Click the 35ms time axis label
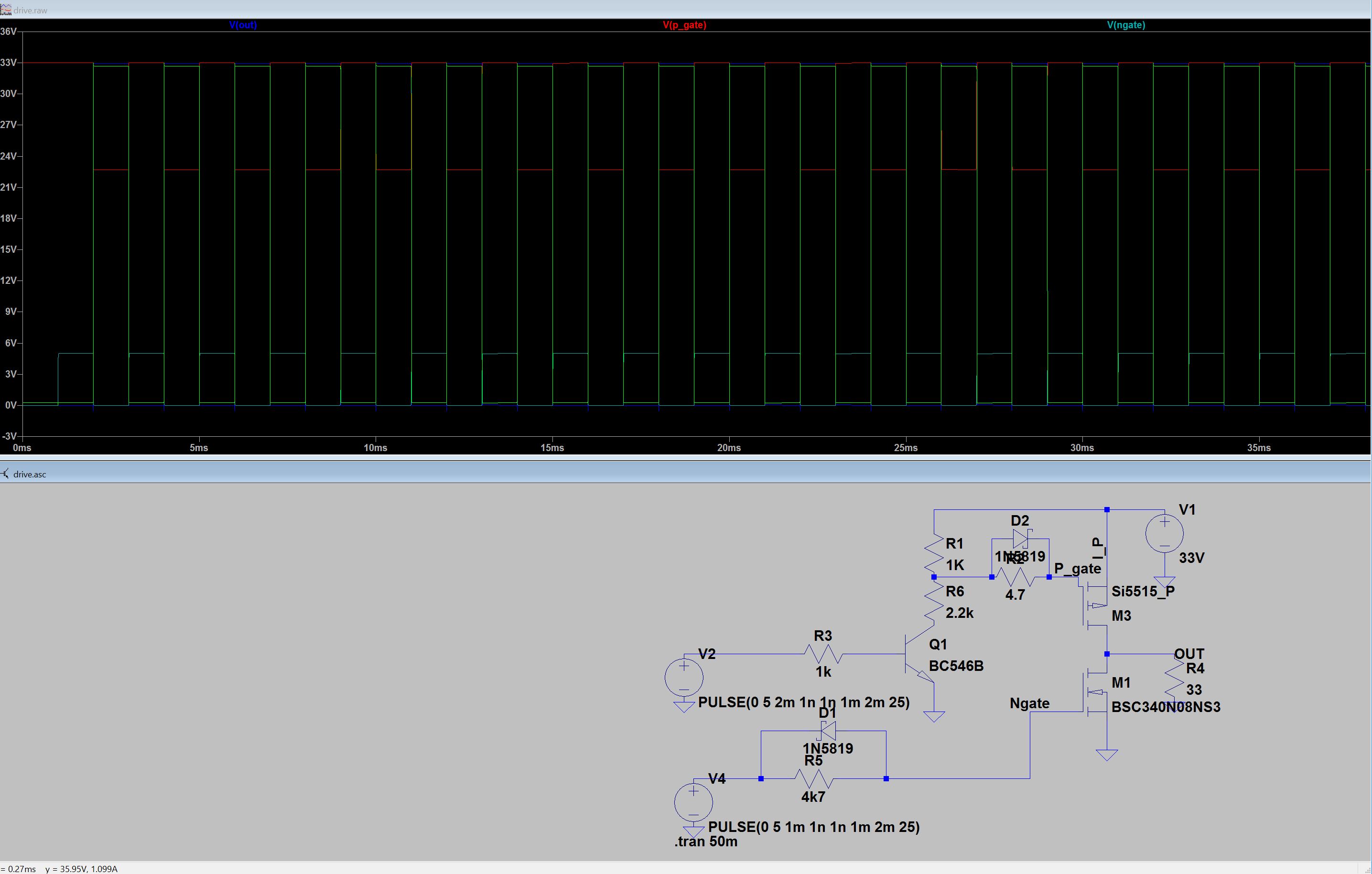 pyautogui.click(x=1259, y=448)
